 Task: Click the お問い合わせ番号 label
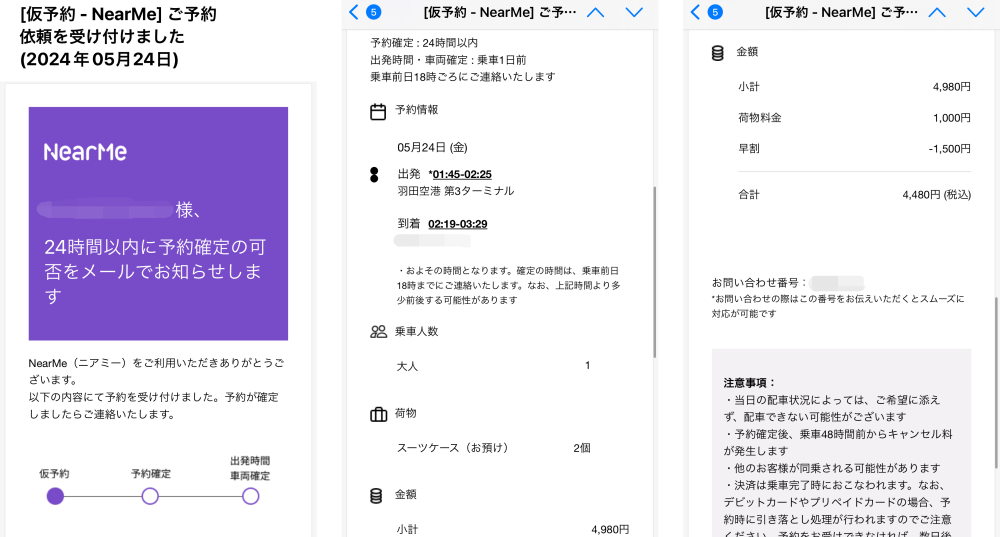point(760,283)
